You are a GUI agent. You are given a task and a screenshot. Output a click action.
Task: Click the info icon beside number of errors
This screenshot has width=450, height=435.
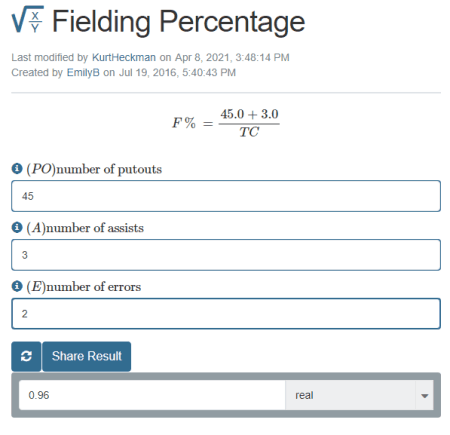pos(17,286)
